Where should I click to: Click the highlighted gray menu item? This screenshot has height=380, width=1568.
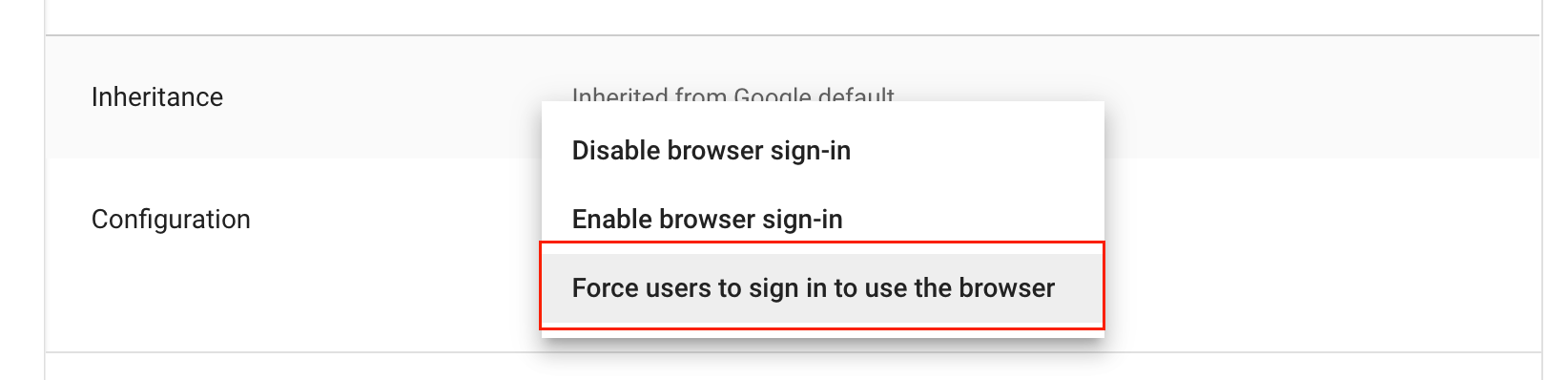click(822, 287)
